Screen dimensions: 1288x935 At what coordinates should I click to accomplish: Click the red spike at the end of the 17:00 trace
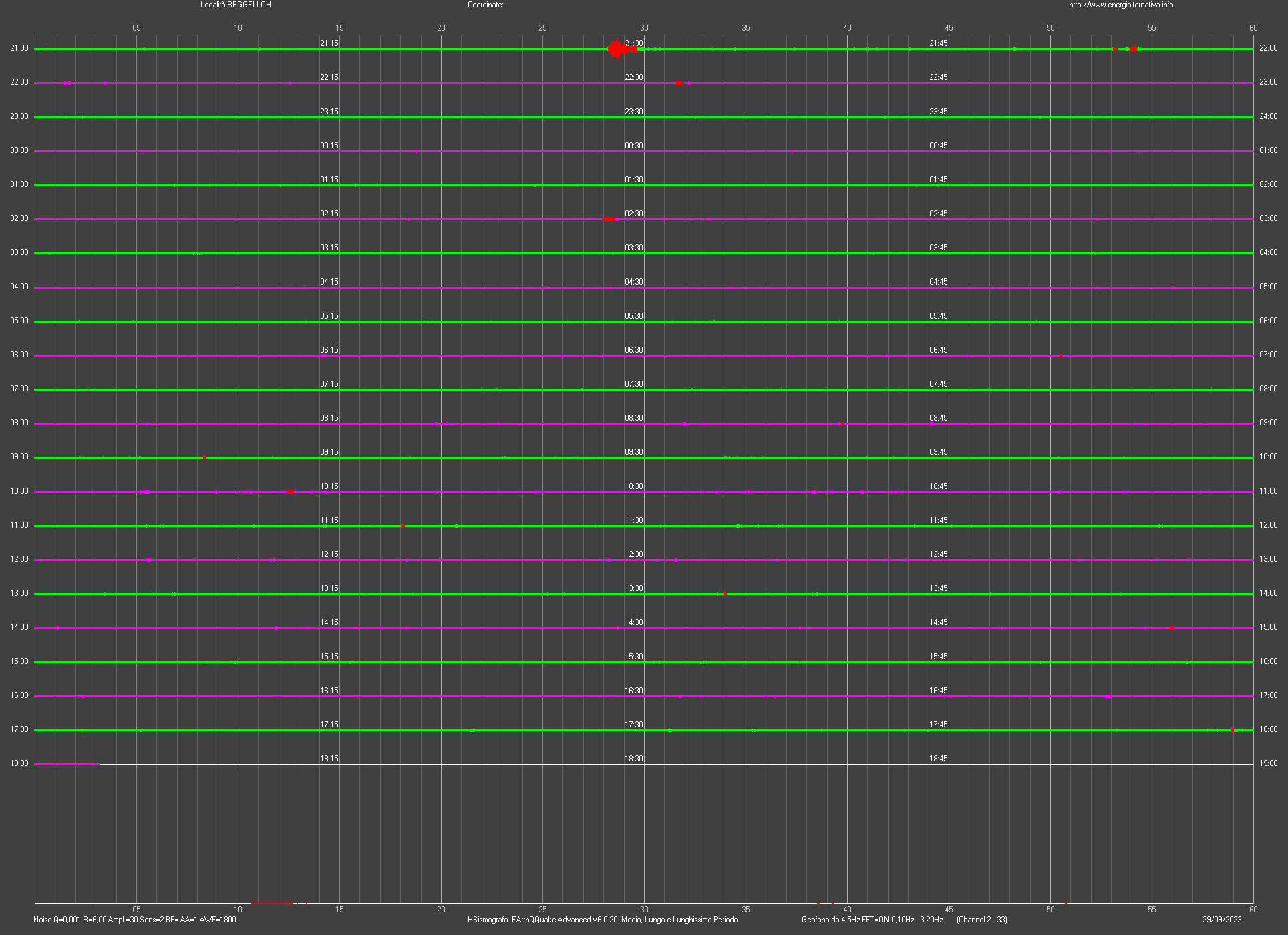coord(1233,730)
